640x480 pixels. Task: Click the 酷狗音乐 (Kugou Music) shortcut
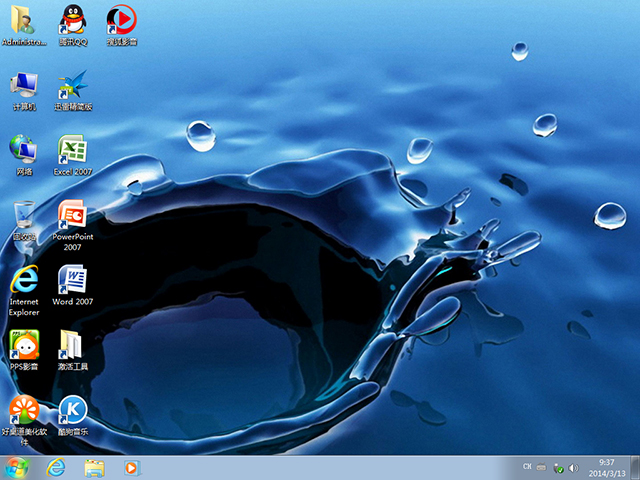72,409
